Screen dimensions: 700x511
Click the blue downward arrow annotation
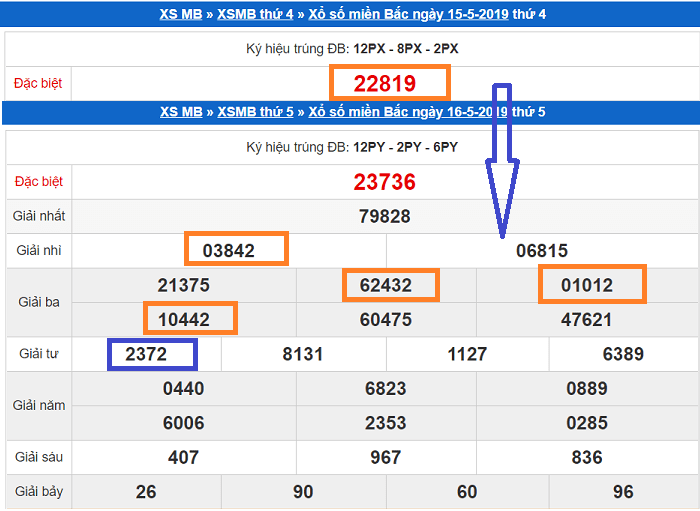(502, 165)
